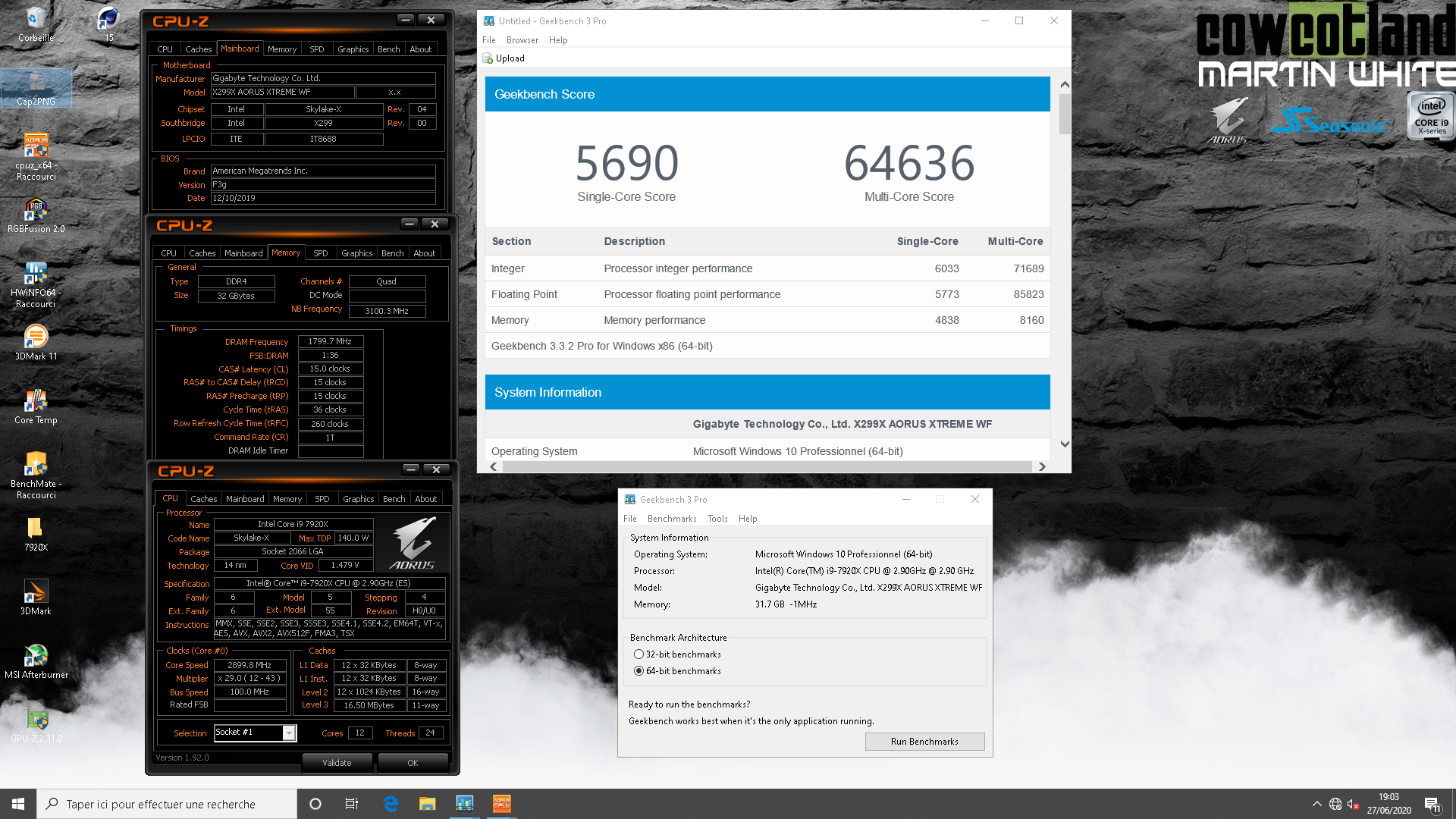The height and width of the screenshot is (819, 1456).
Task: Open File menu in Geekbench 3 Pro launcher
Action: coord(630,519)
